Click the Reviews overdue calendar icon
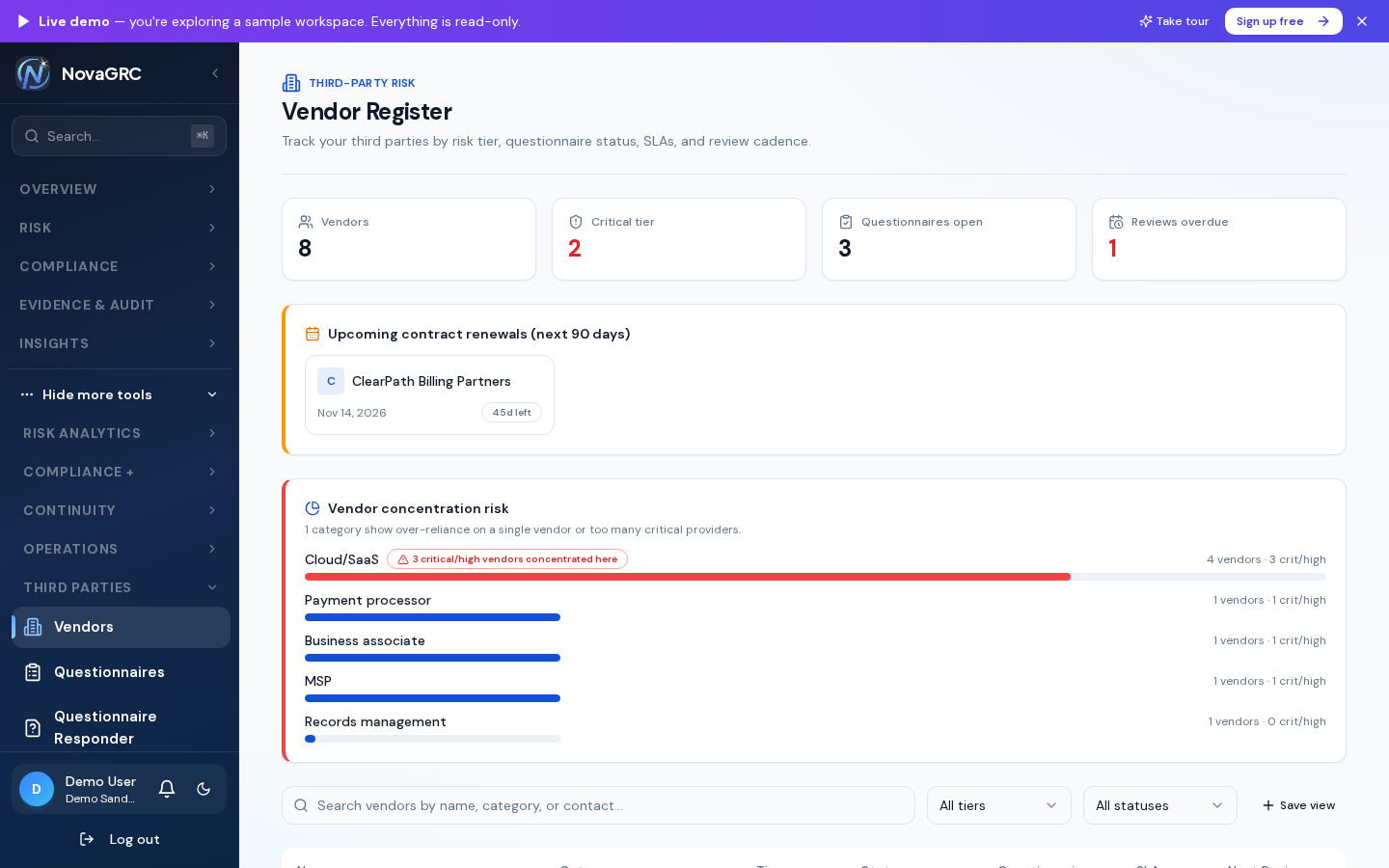The height and width of the screenshot is (868, 1389). (x=1116, y=222)
